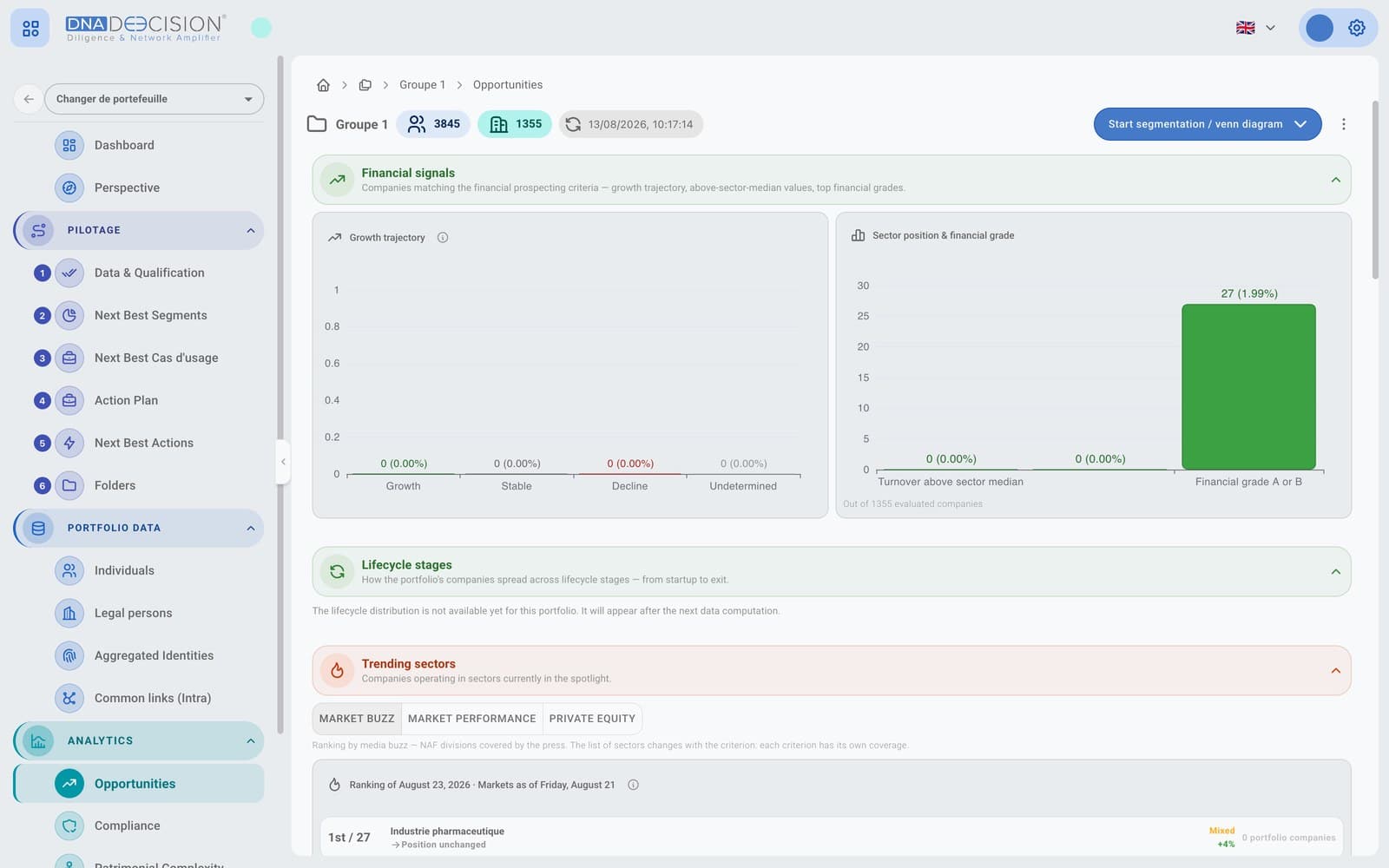Collapse the PILOTAGE section
The height and width of the screenshot is (868, 1389).
point(250,230)
